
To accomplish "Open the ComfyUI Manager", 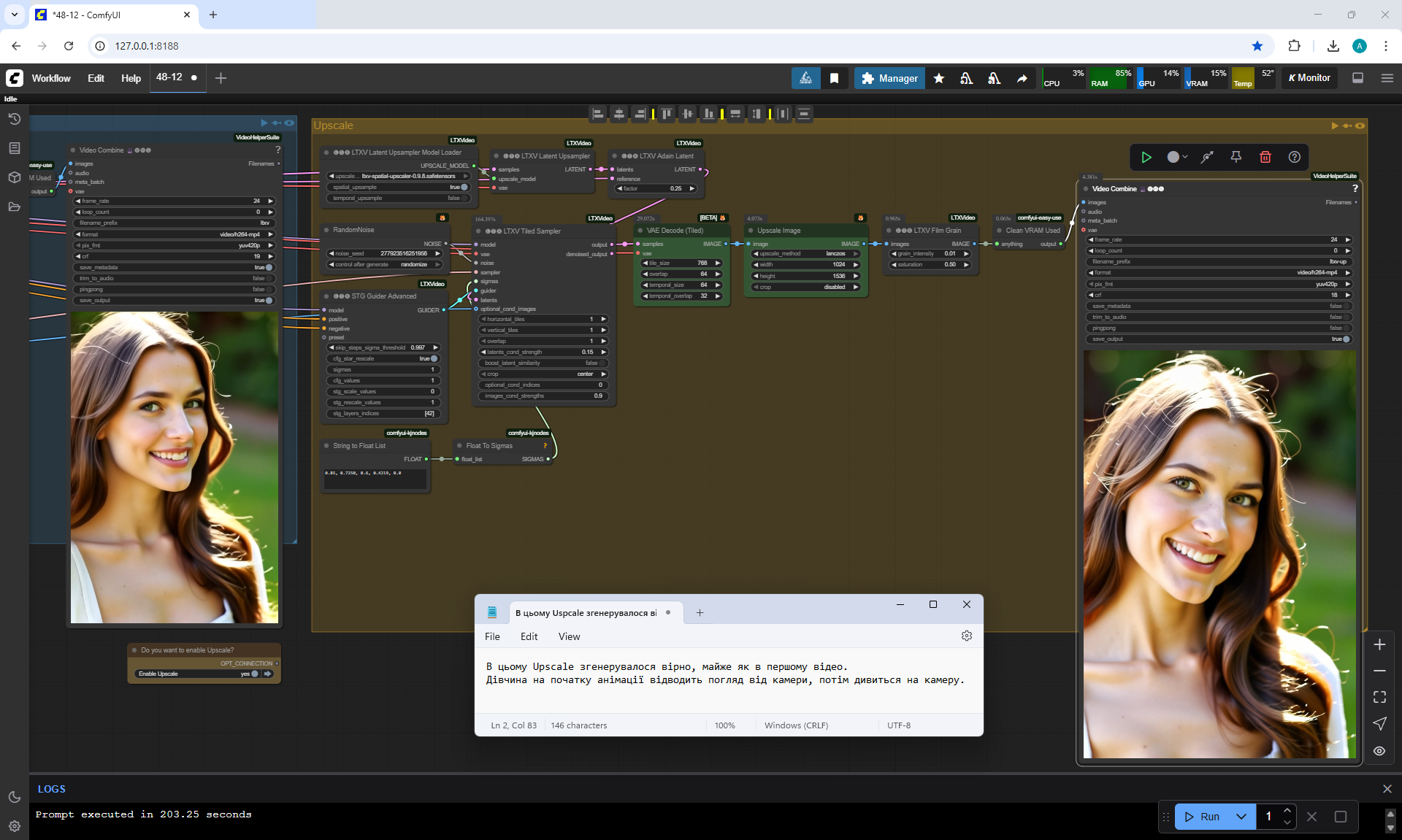I will pyautogui.click(x=889, y=78).
